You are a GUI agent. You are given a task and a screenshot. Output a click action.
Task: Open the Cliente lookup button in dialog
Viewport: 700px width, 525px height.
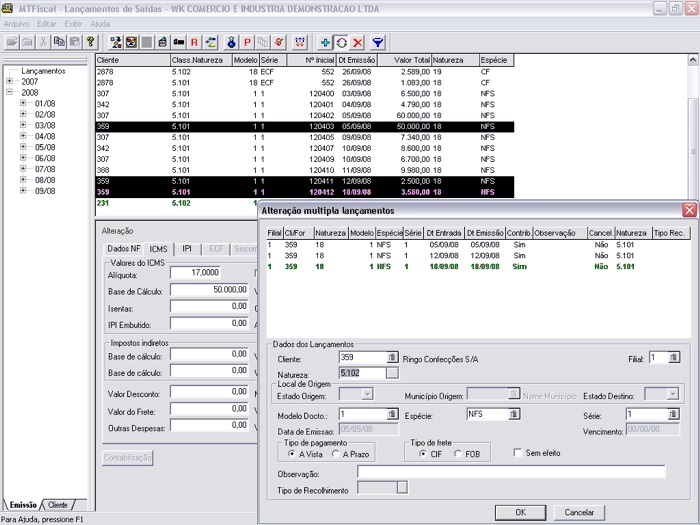393,357
